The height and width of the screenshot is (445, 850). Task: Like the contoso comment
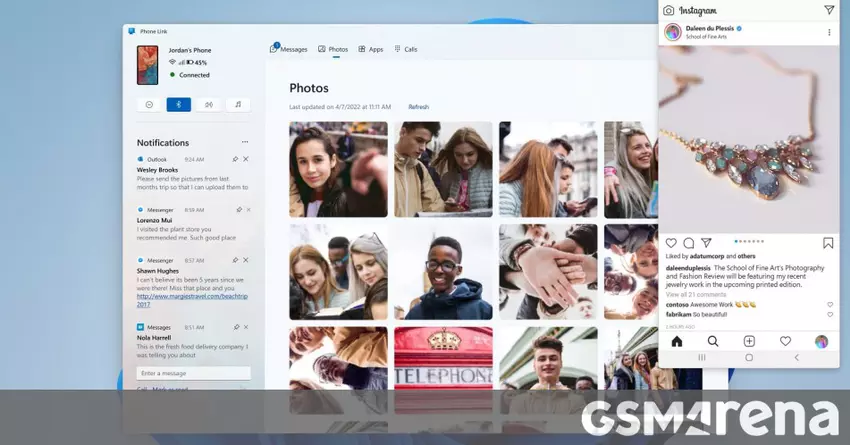[830, 305]
